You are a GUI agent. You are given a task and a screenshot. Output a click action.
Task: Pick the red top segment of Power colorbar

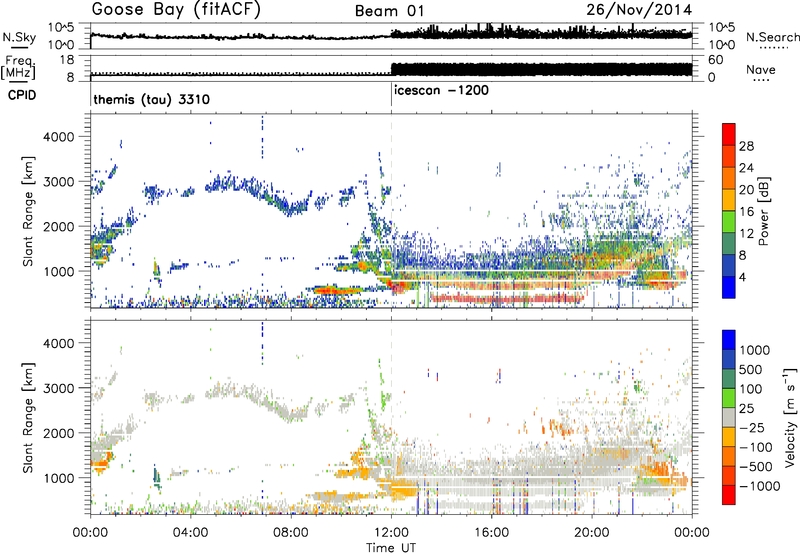click(x=729, y=135)
